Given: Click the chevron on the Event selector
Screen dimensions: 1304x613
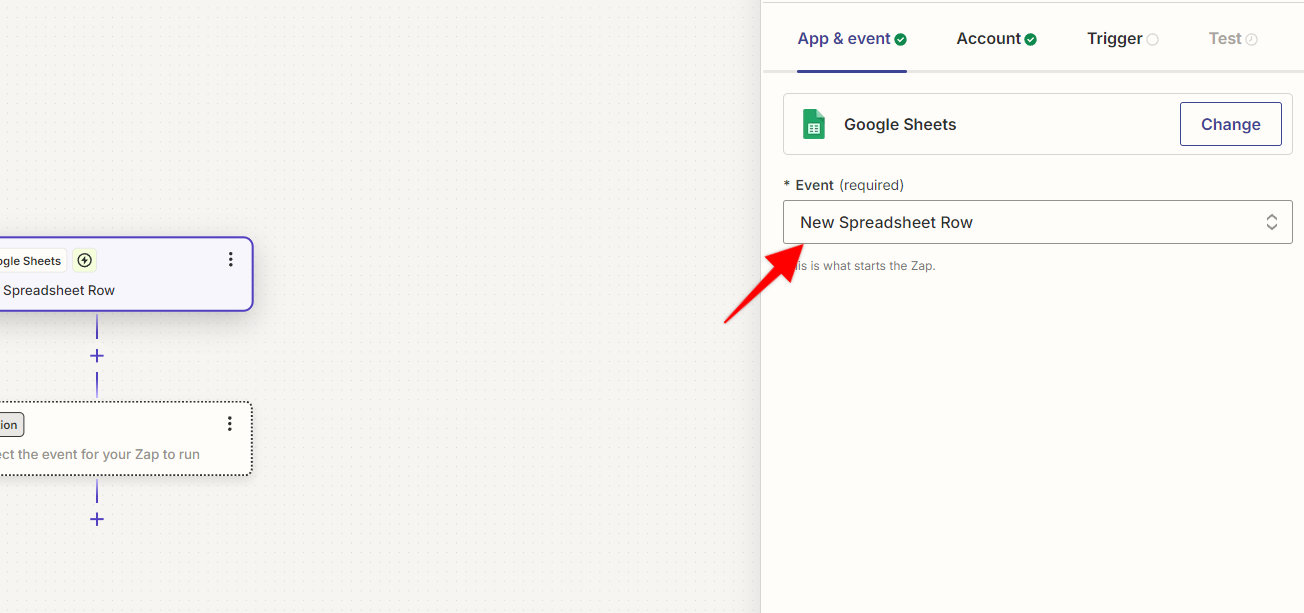Looking at the screenshot, I should (1271, 221).
